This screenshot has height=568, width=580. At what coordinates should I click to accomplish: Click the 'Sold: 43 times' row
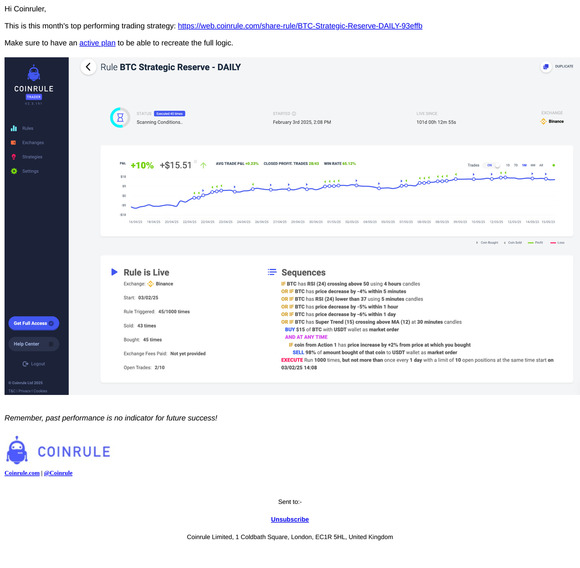click(x=140, y=326)
